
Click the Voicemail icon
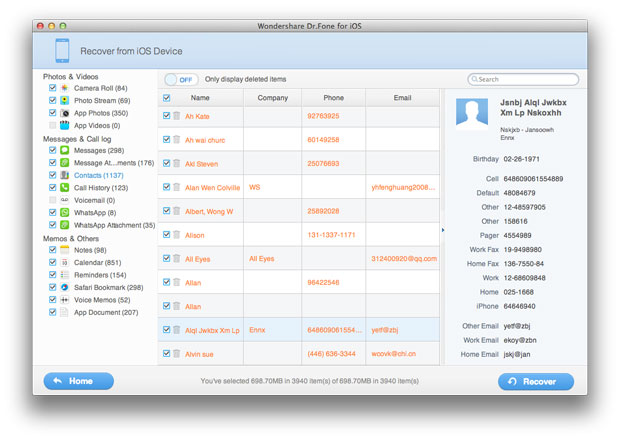[x=64, y=200]
